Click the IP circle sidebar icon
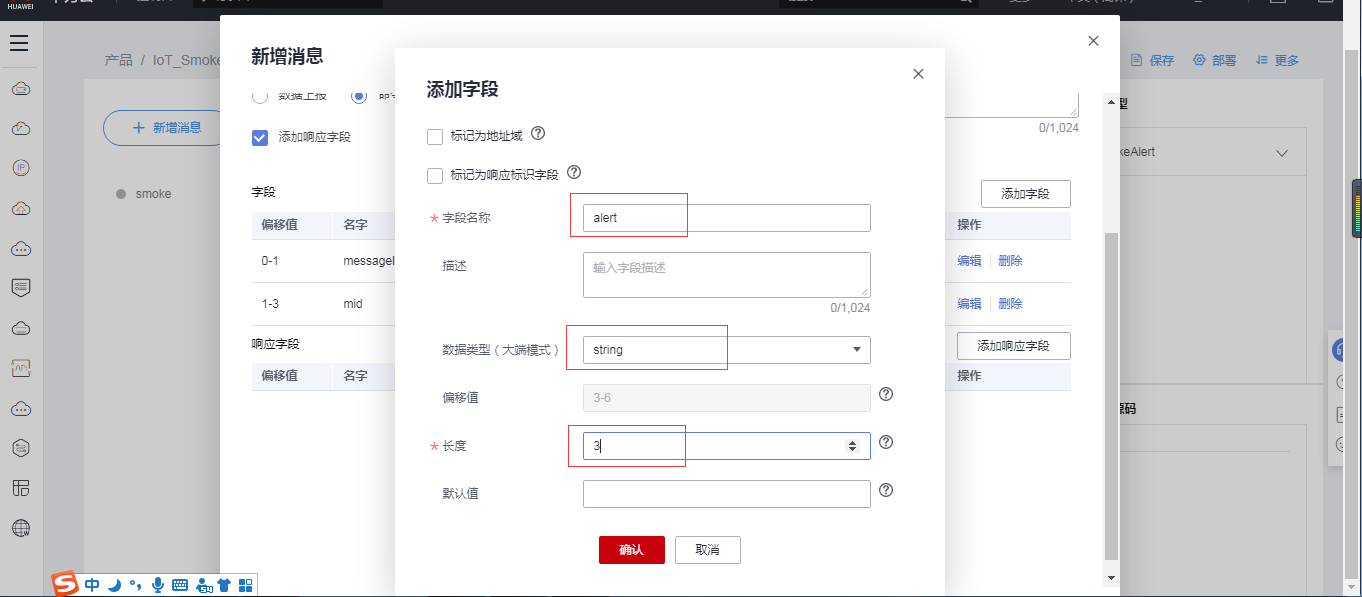 (x=20, y=168)
